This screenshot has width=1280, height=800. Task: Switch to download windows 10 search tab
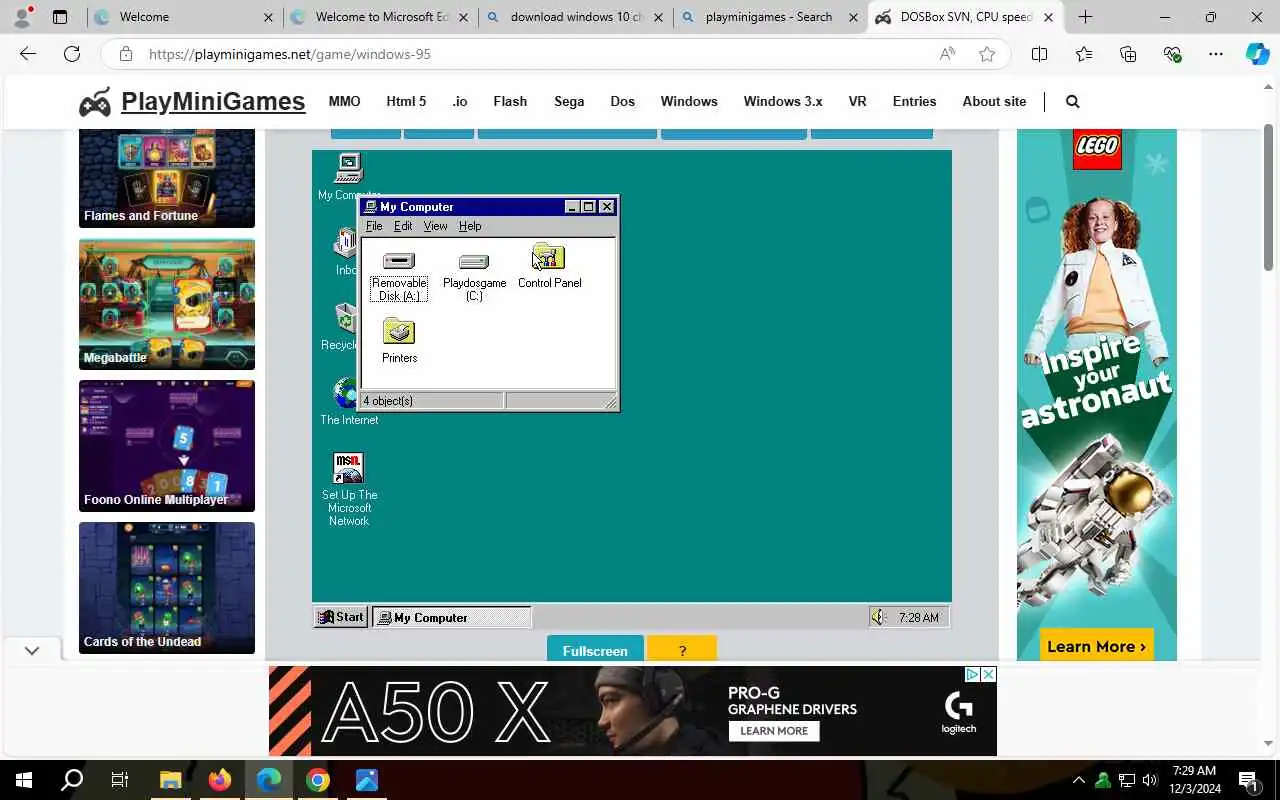575,17
